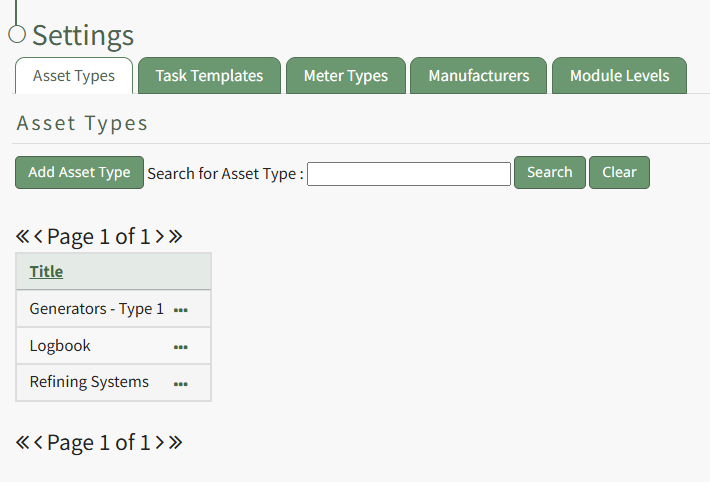Switch to the Task Templates tab
The image size is (710, 482).
coord(210,76)
